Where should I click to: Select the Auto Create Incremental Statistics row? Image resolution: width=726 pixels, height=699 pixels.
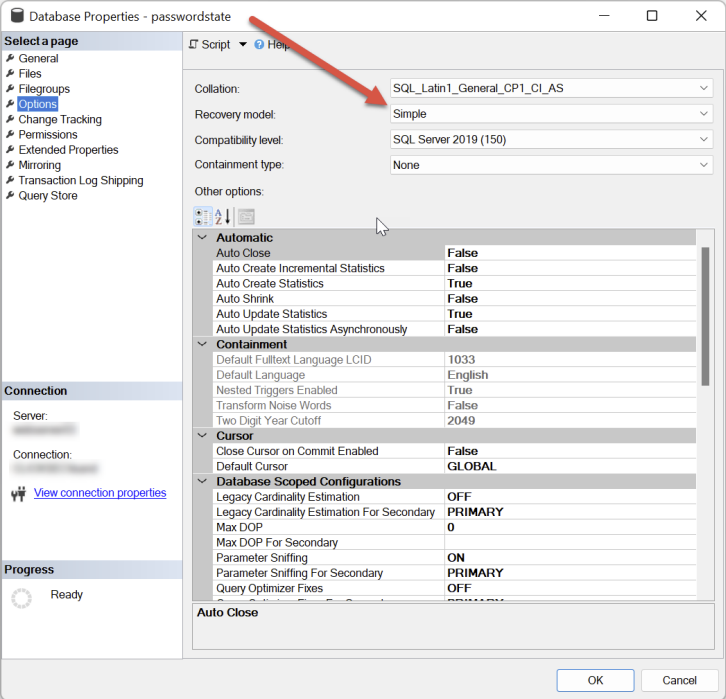click(455, 268)
